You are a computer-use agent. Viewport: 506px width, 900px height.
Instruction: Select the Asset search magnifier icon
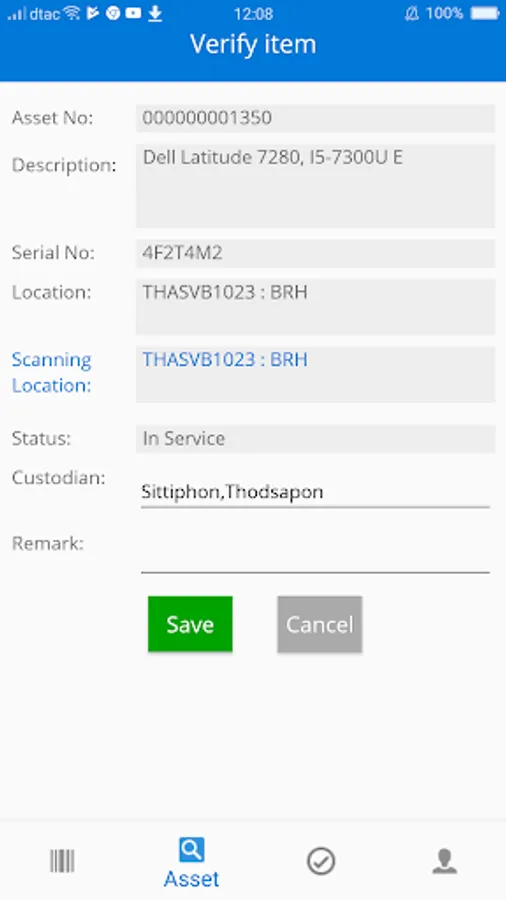click(191, 850)
